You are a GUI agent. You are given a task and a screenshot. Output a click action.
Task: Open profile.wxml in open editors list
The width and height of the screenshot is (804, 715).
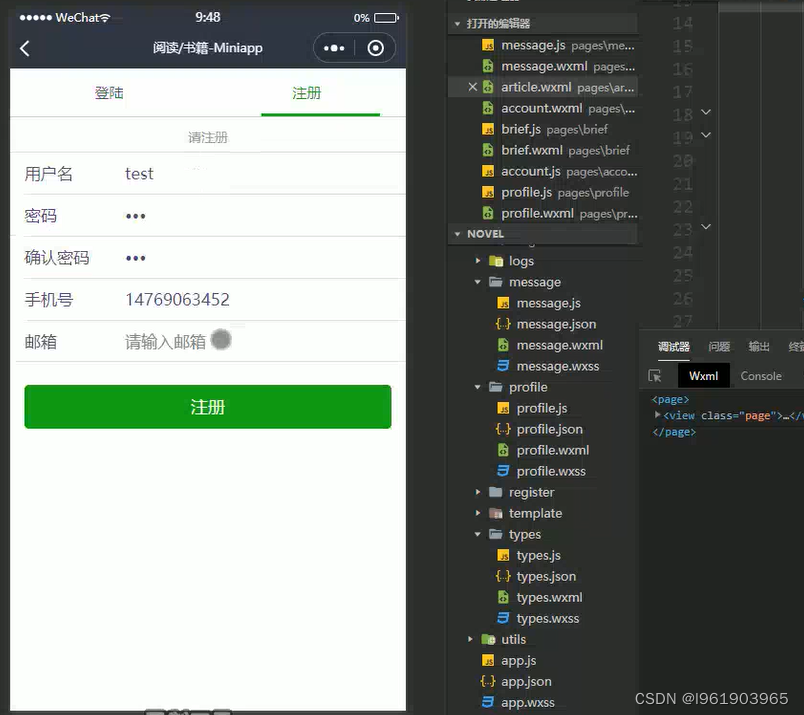[559, 213]
